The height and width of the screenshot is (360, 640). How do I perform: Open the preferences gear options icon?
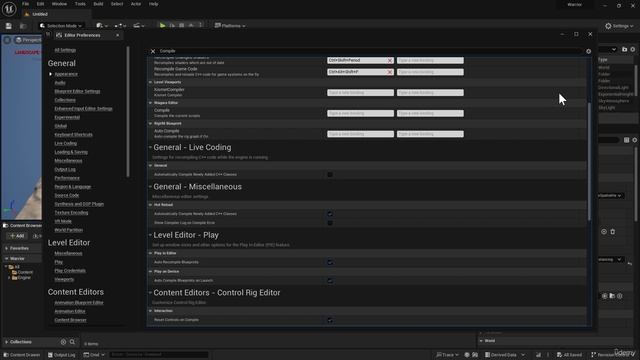tap(588, 51)
